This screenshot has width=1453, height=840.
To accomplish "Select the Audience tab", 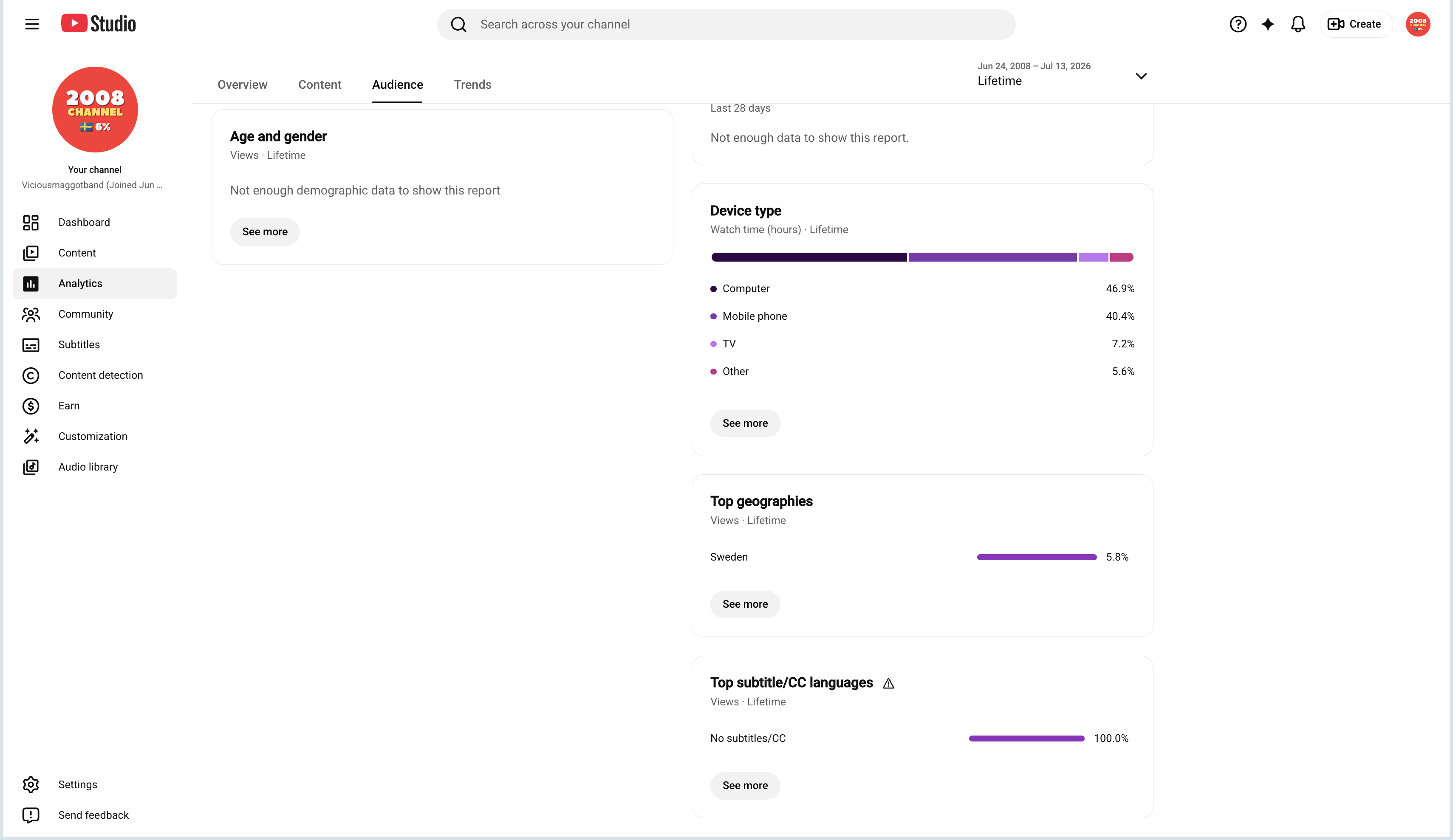I will click(397, 85).
